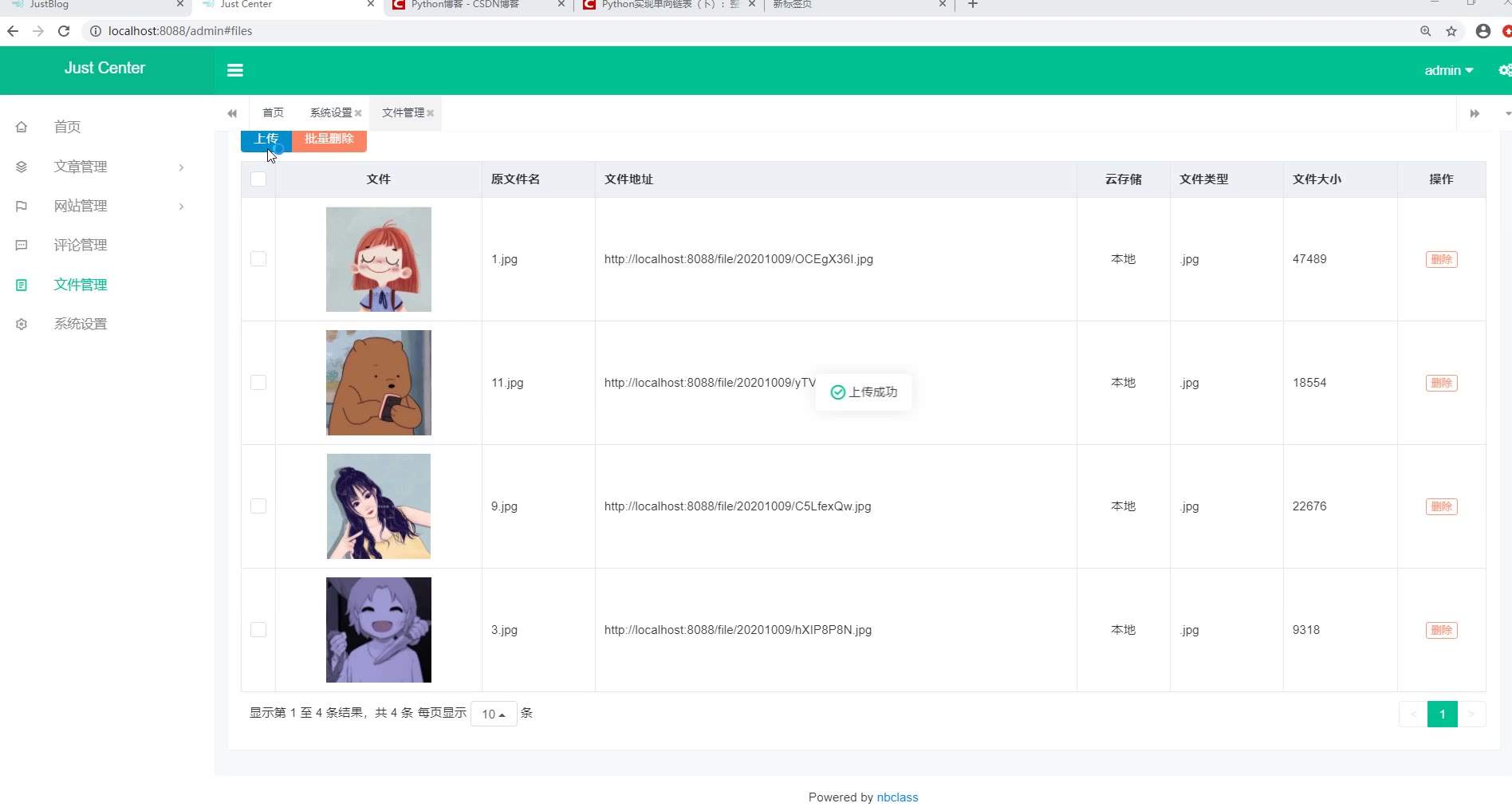
Task: Go to next page in pagination
Action: click(x=1471, y=714)
